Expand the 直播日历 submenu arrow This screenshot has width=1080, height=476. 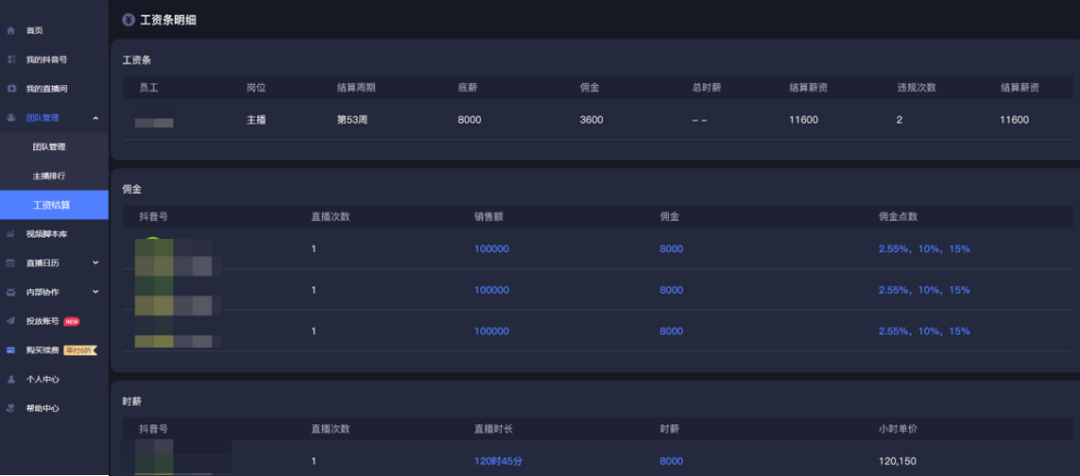pyautogui.click(x=95, y=262)
